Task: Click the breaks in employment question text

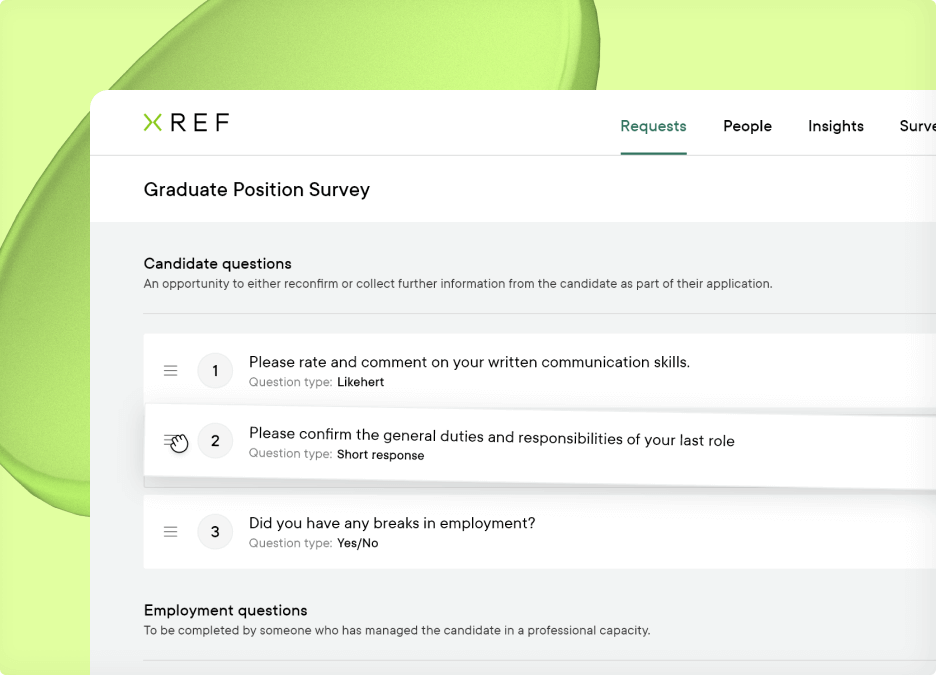Action: click(391, 523)
